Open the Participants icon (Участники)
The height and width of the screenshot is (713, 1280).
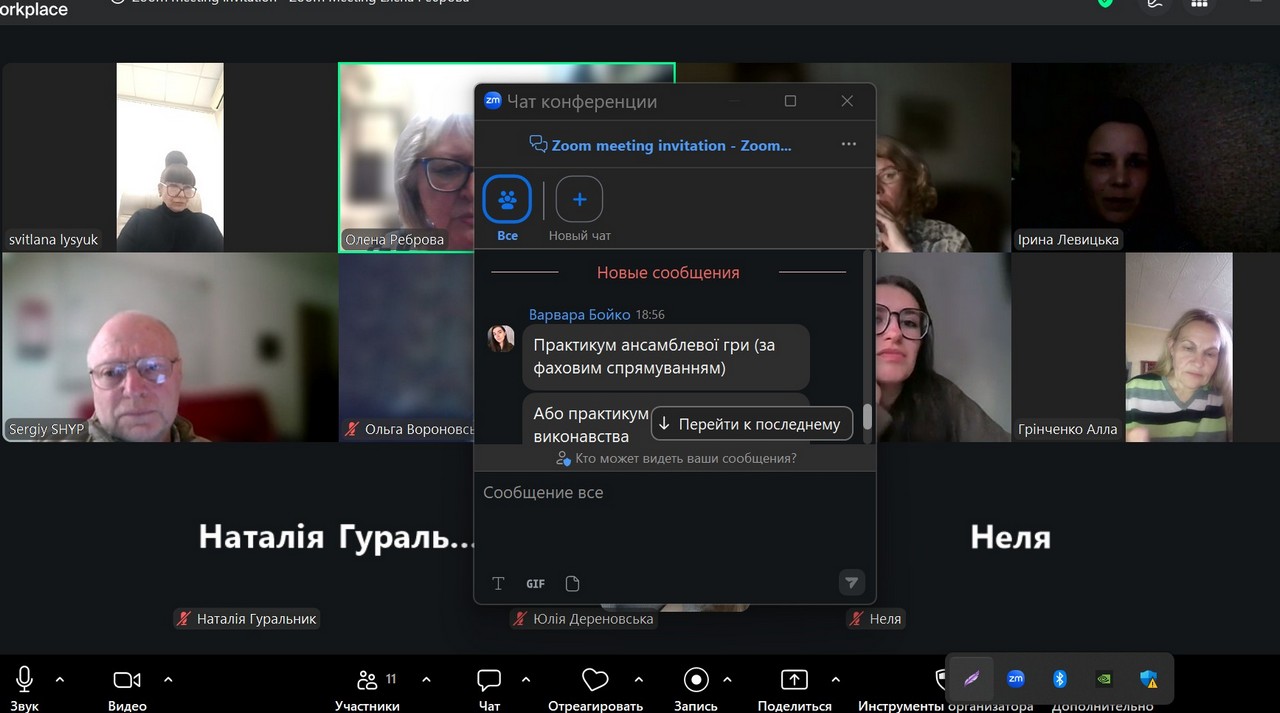(367, 680)
